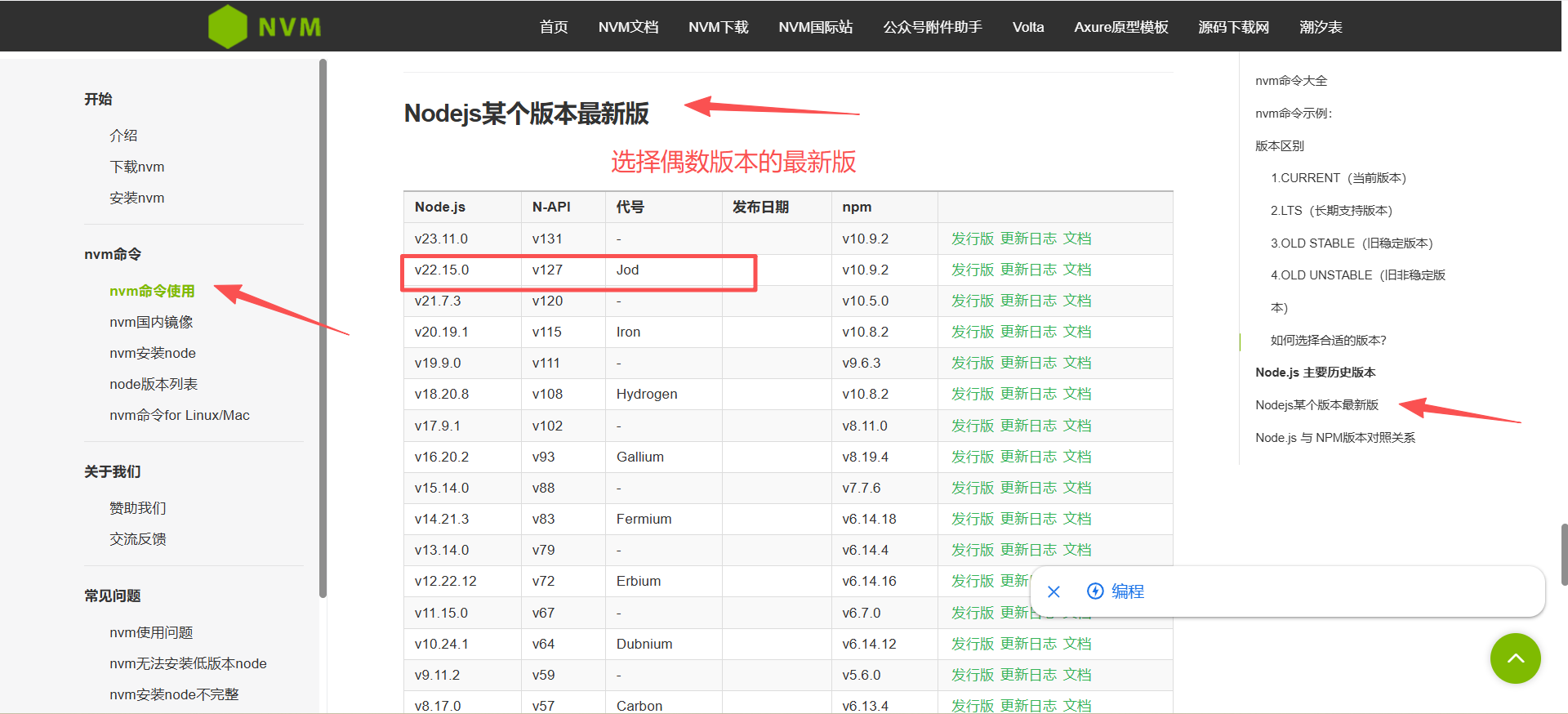Viewport: 1568px width, 714px height.
Task: Jump to 3.OLD STABLE section
Action: (x=1352, y=243)
